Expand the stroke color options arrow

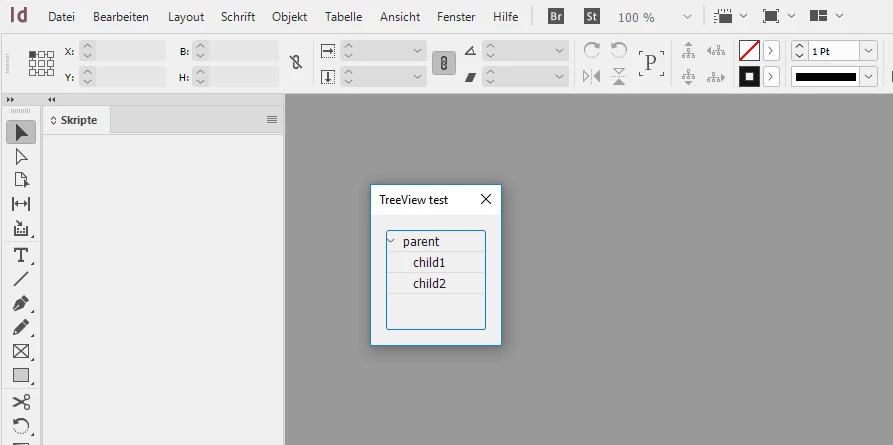tap(771, 76)
